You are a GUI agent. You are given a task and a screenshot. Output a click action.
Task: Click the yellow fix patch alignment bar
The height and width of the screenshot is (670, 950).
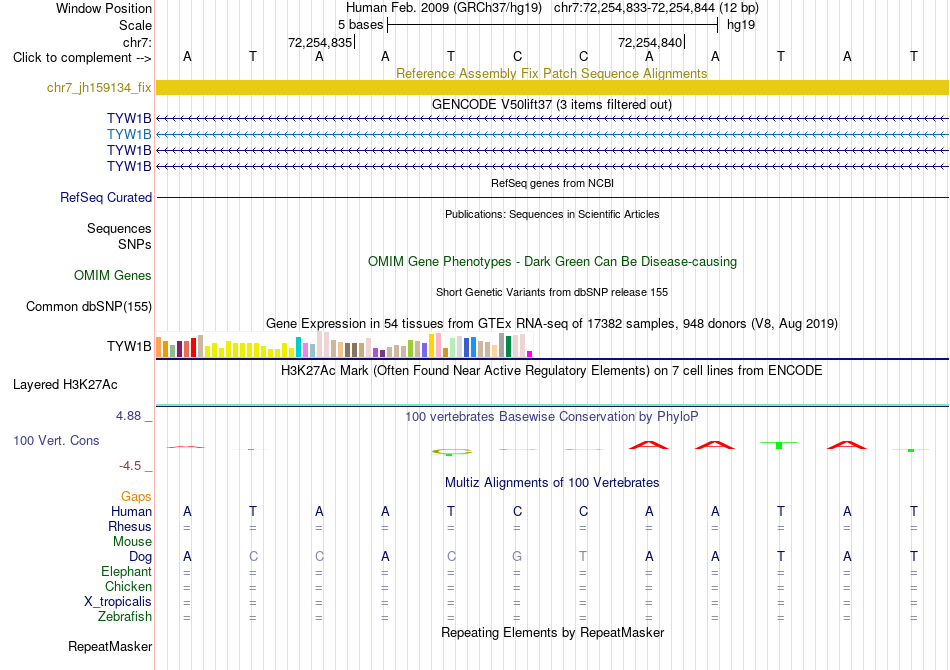coord(552,87)
